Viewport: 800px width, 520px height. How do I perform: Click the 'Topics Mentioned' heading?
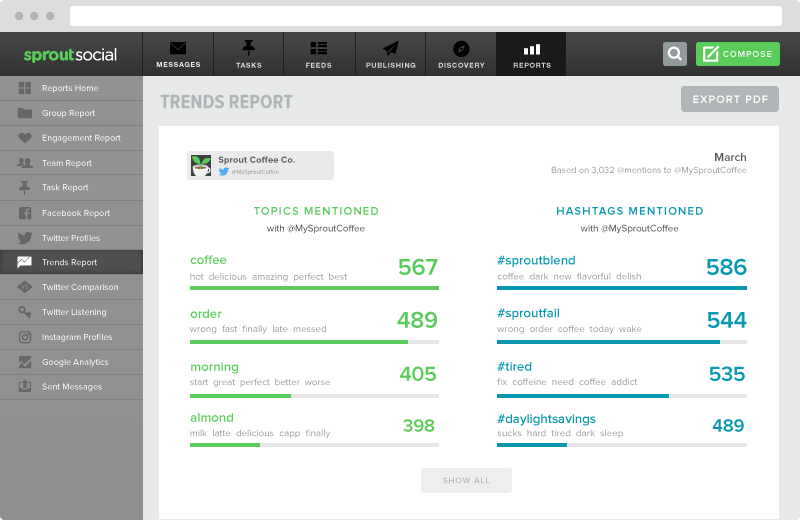point(316,211)
